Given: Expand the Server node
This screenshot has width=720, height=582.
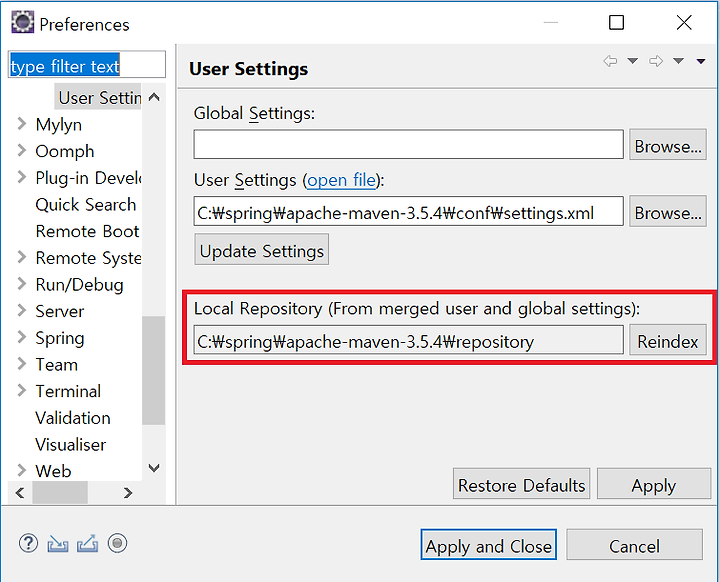Looking at the screenshot, I should (21, 310).
